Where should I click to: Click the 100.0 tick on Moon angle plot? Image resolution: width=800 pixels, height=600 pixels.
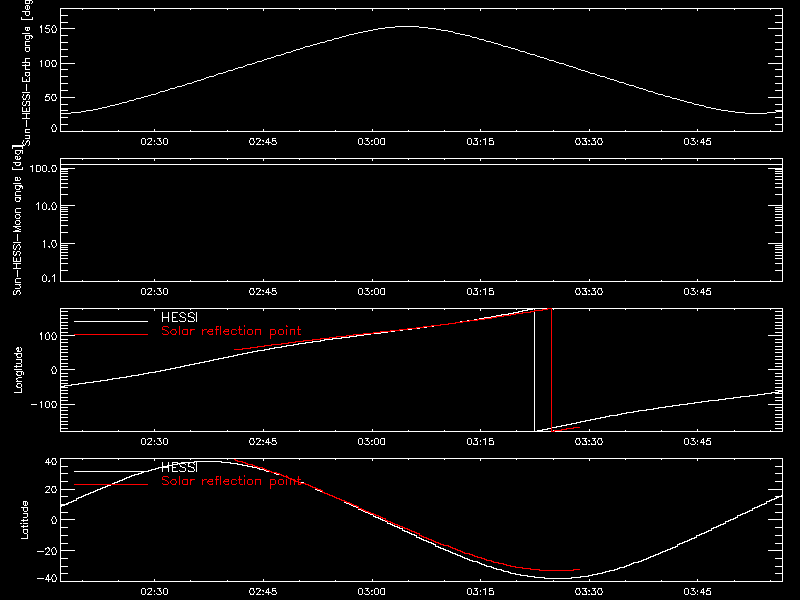pyautogui.click(x=43, y=168)
